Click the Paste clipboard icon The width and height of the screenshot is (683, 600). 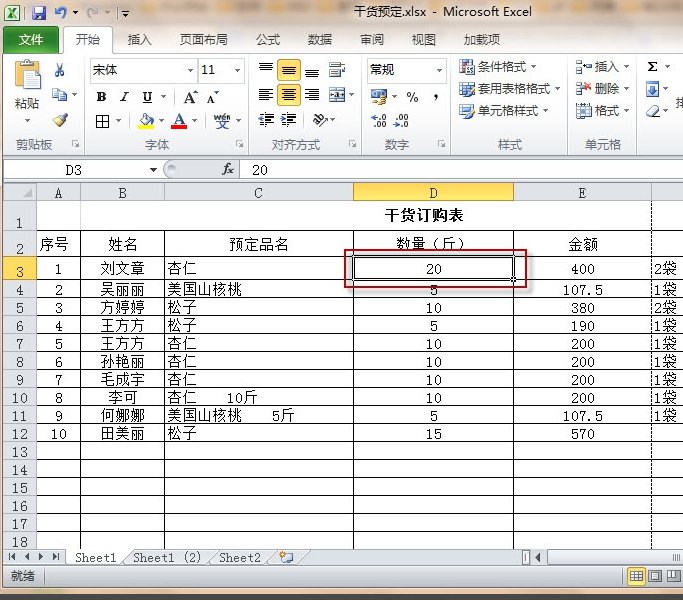pyautogui.click(x=27, y=75)
